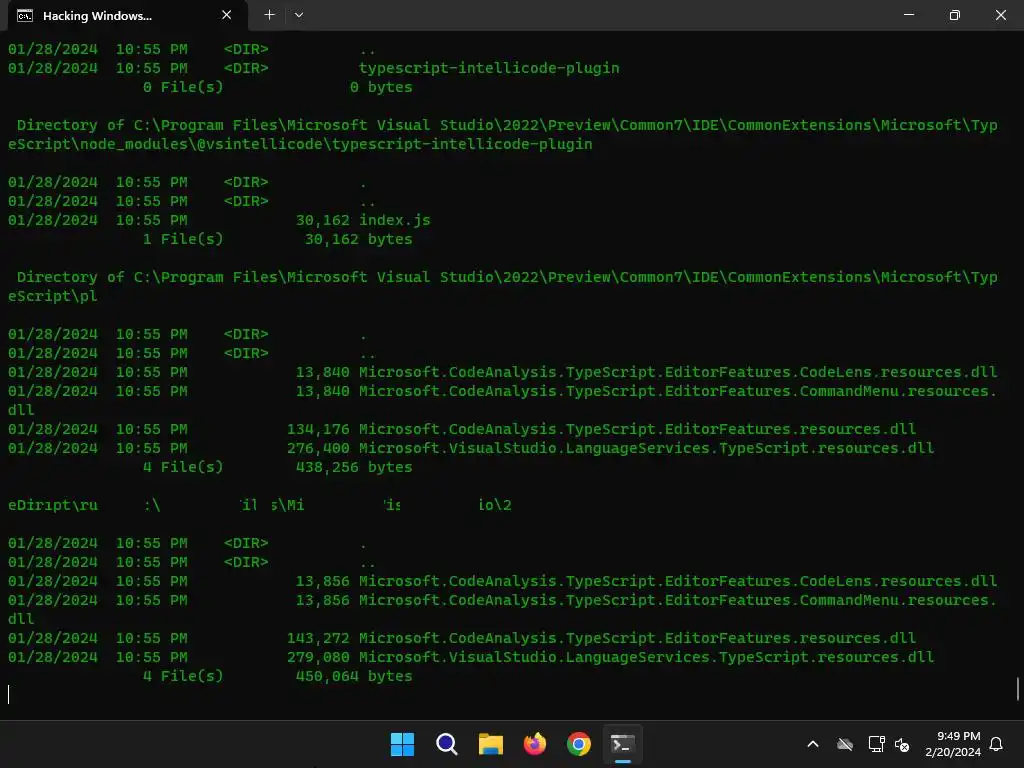Click the garbled 'eDirıpt\ru' line
Viewport: 1024px width, 768px height.
pyautogui.click(x=260, y=505)
